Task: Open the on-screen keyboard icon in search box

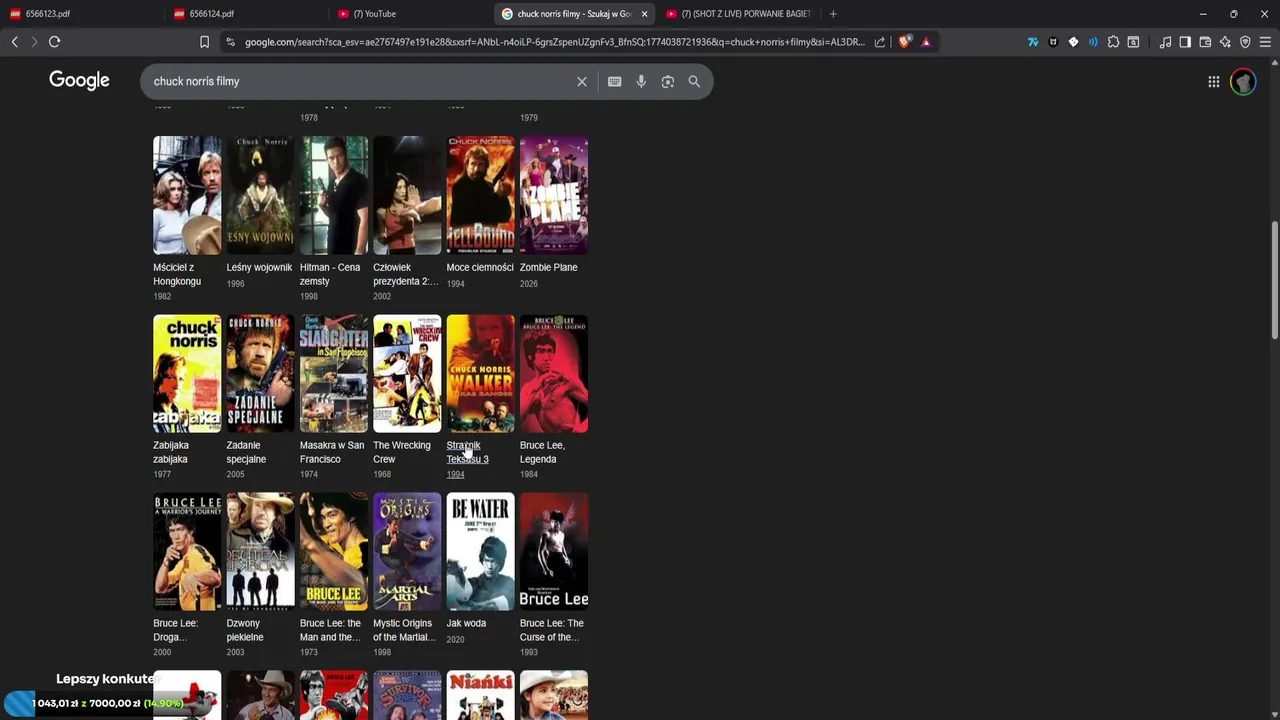Action: click(x=614, y=81)
